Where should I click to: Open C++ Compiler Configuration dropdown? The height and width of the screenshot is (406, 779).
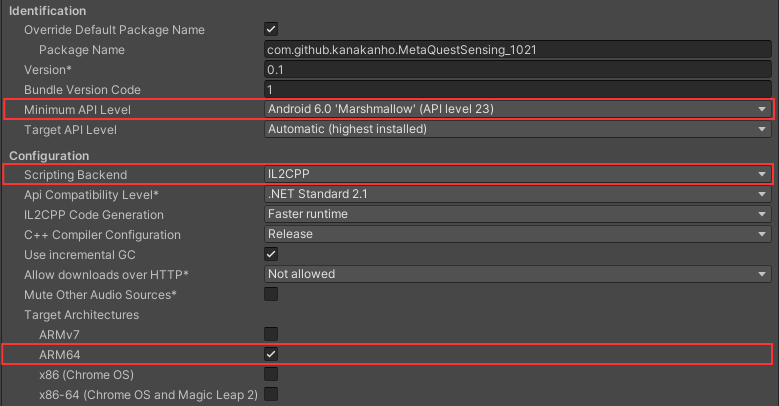[x=516, y=234]
